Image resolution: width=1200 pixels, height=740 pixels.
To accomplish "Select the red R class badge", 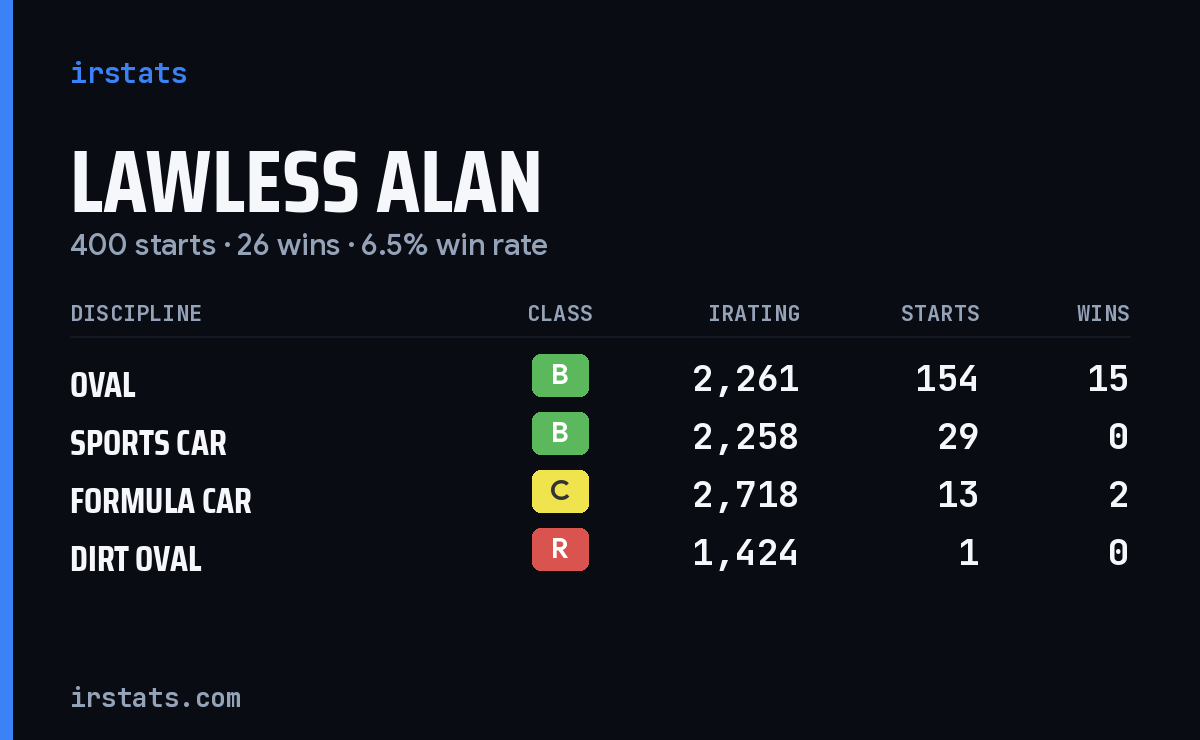I will (x=560, y=550).
